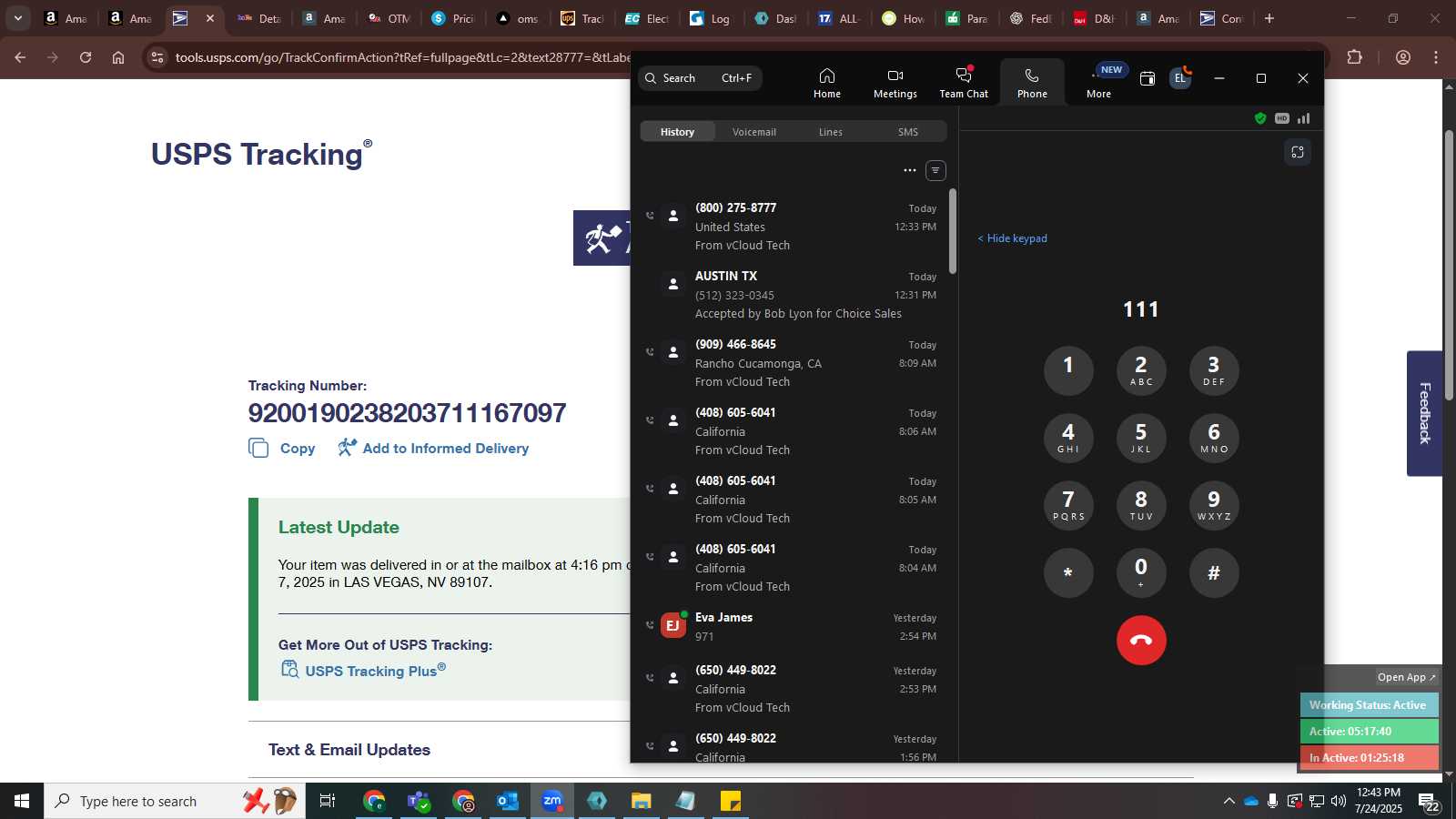
Task: Switch to SMS tab
Action: coord(907,132)
